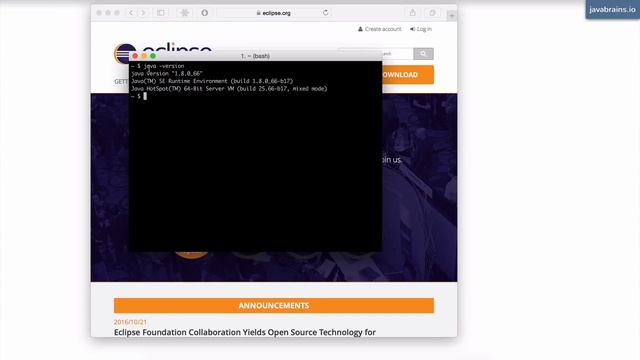Image resolution: width=640 pixels, height=360 pixels.
Task: Click the java version "1.8.0_66" output line
Action: tap(167, 73)
